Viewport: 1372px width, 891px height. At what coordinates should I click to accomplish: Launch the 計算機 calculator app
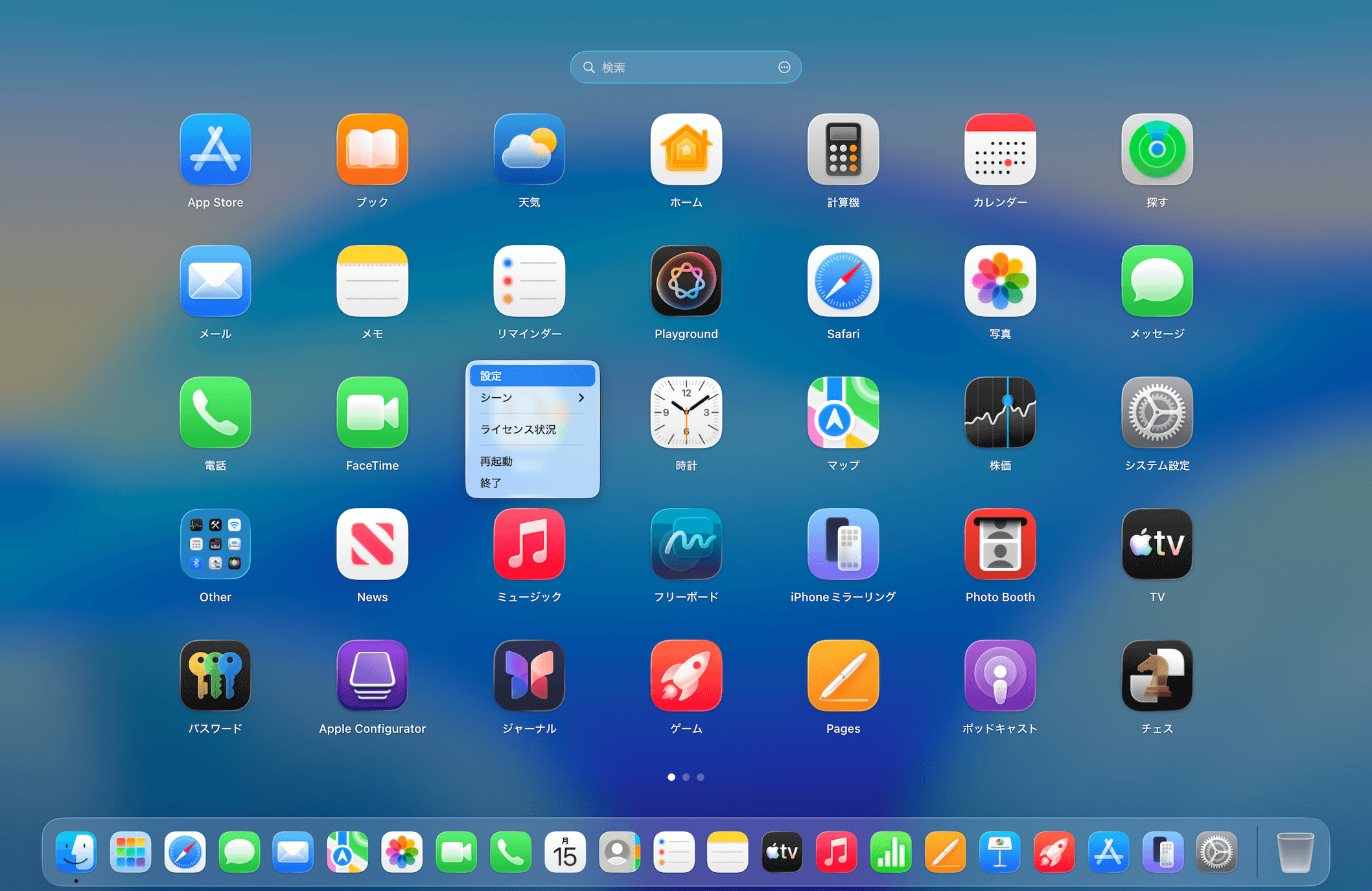click(843, 150)
